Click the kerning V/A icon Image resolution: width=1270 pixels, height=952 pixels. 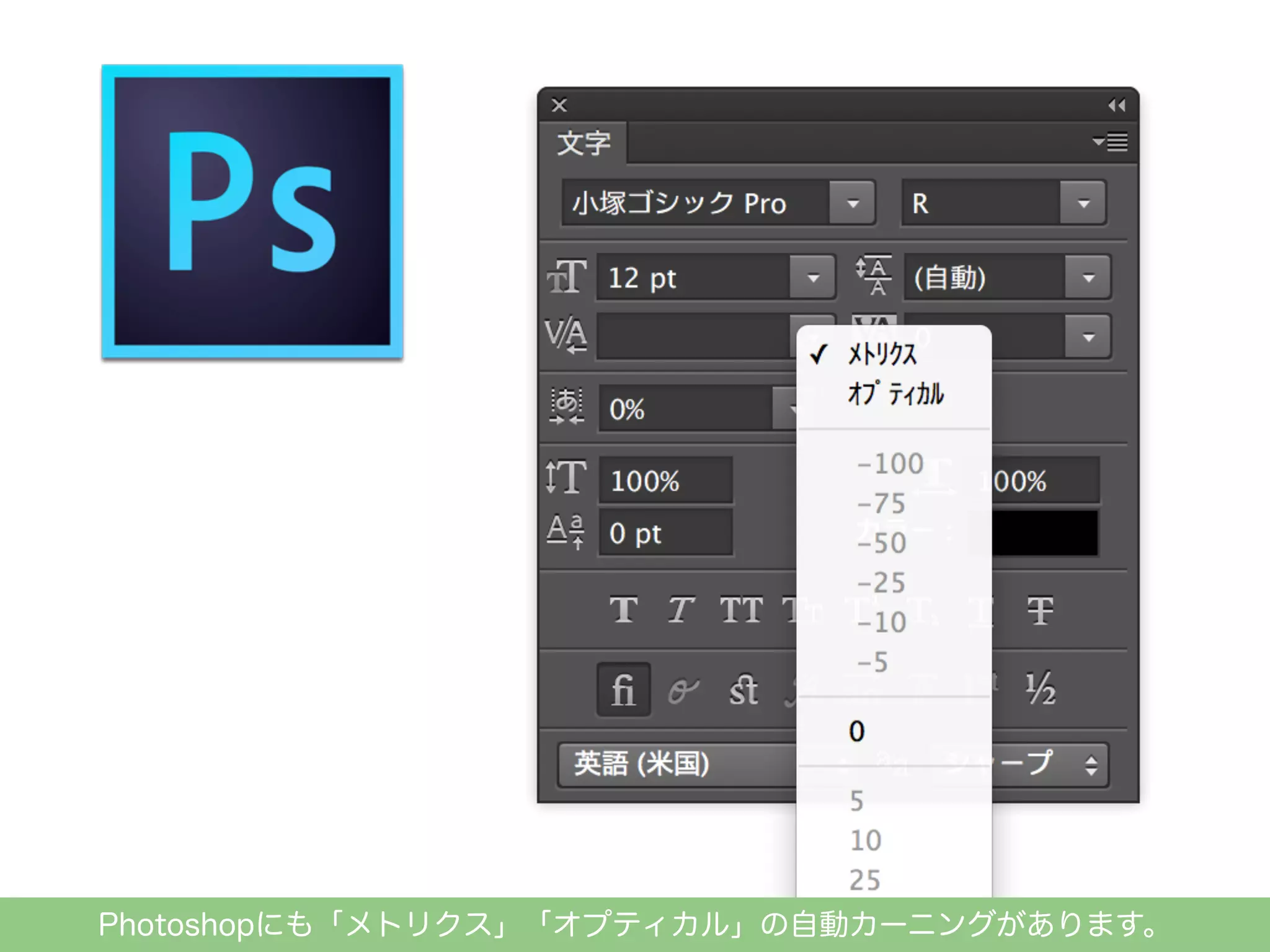(566, 335)
